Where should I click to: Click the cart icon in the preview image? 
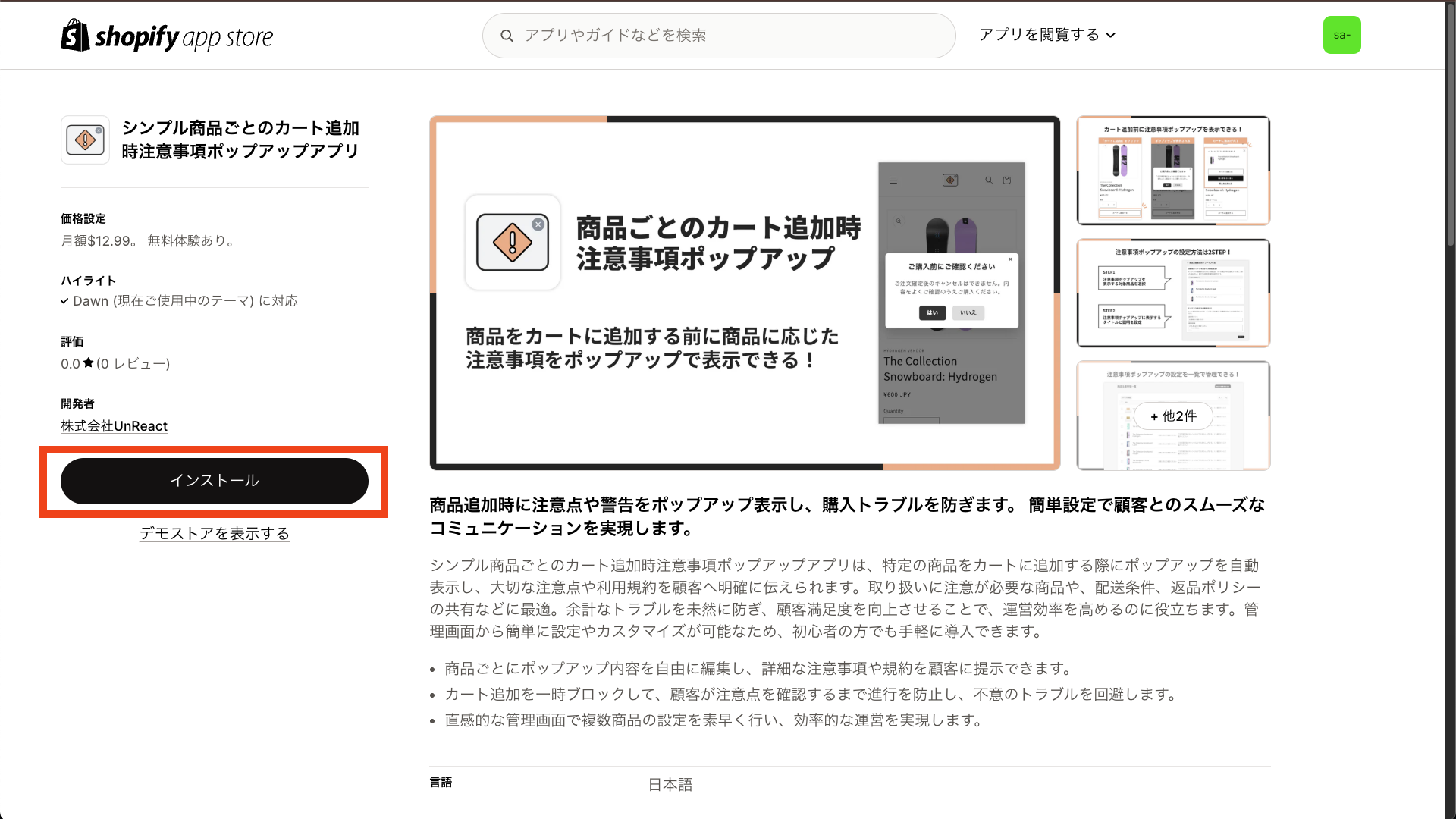(1006, 180)
